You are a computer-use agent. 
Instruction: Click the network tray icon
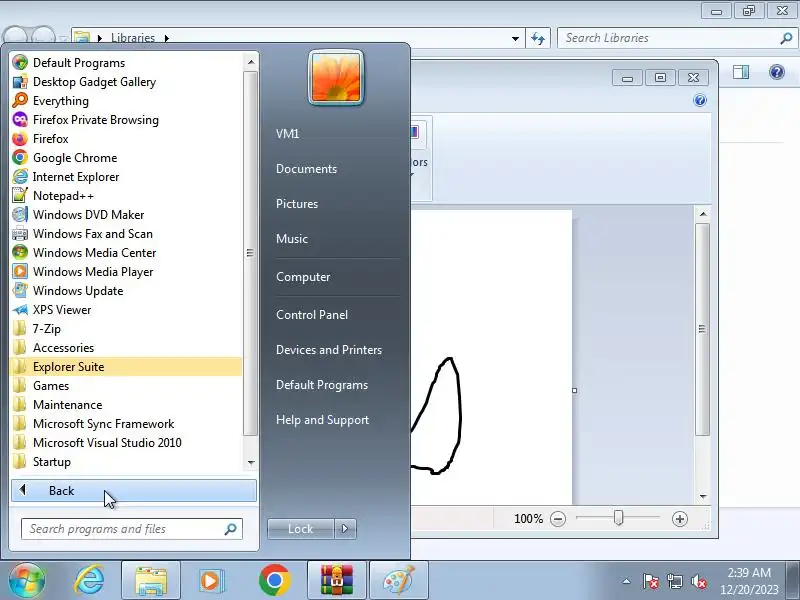point(675,581)
